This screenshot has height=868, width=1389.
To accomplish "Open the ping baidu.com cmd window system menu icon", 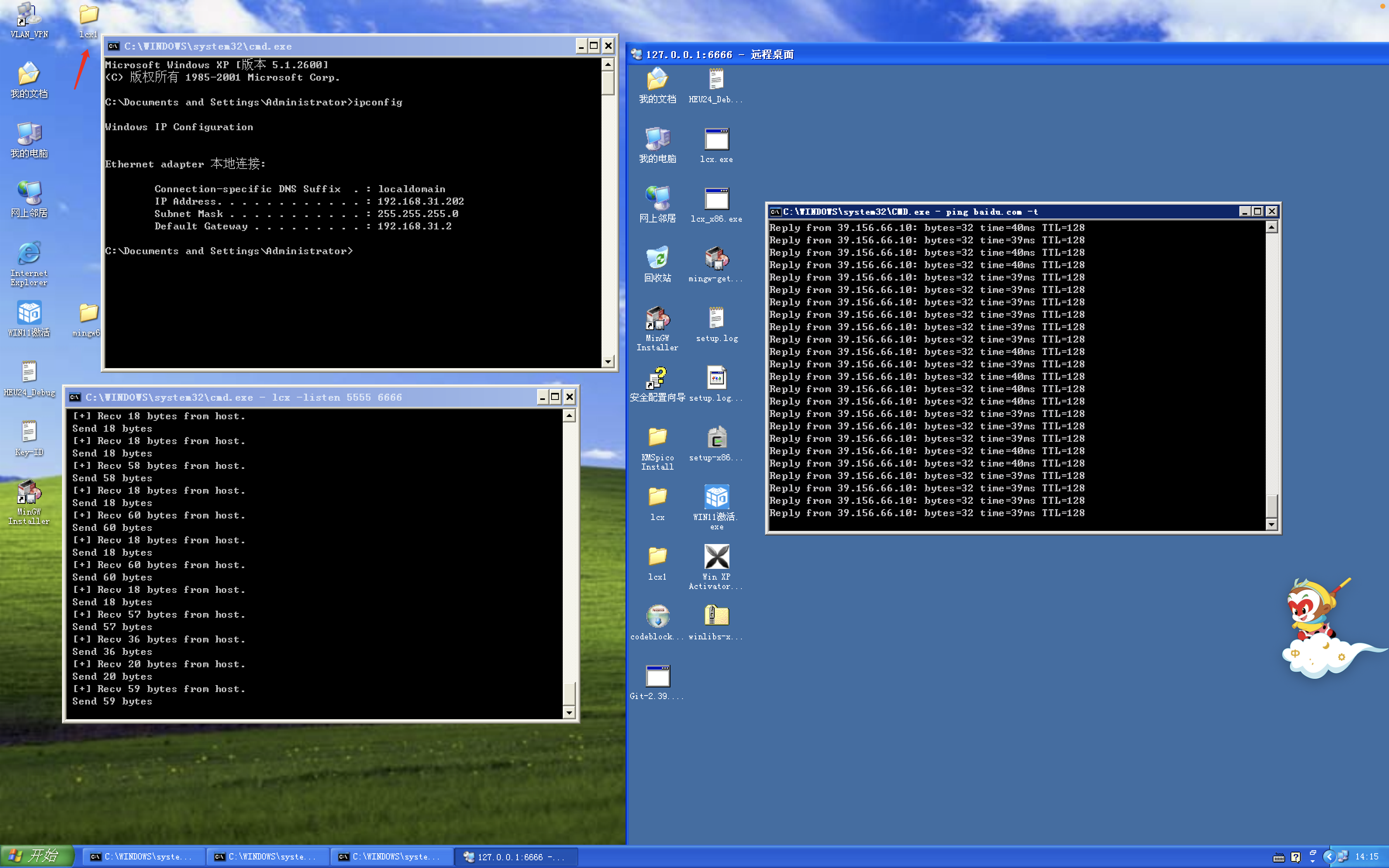I will click(775, 212).
